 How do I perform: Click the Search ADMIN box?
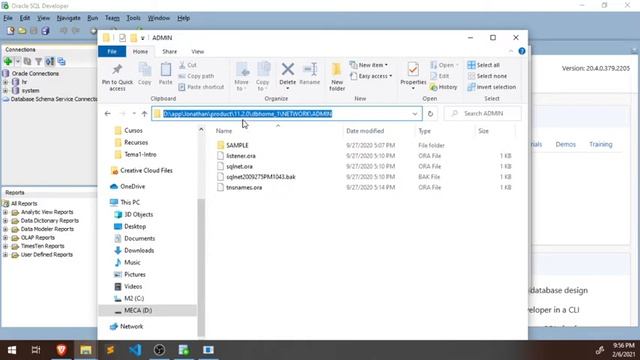point(482,113)
